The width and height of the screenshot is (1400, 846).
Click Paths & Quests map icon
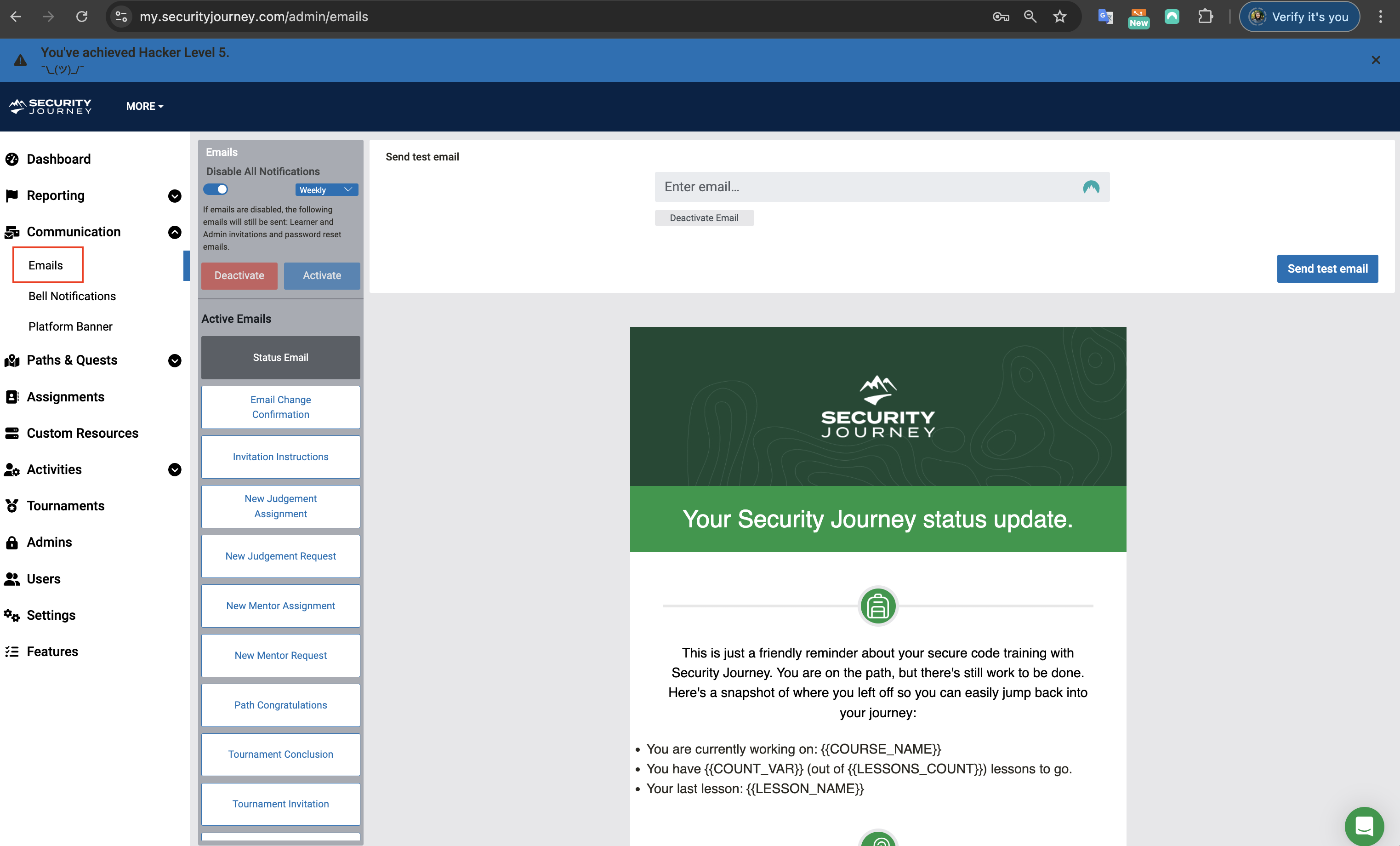coord(12,360)
